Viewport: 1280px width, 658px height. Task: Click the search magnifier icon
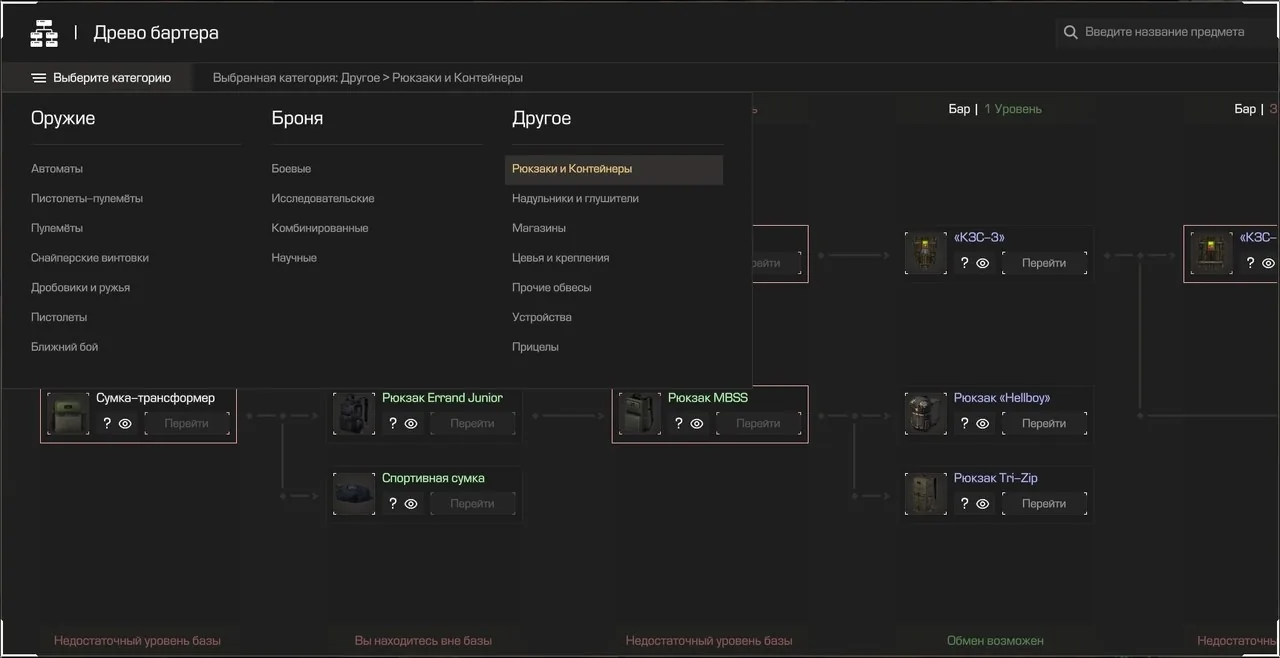click(x=1070, y=32)
